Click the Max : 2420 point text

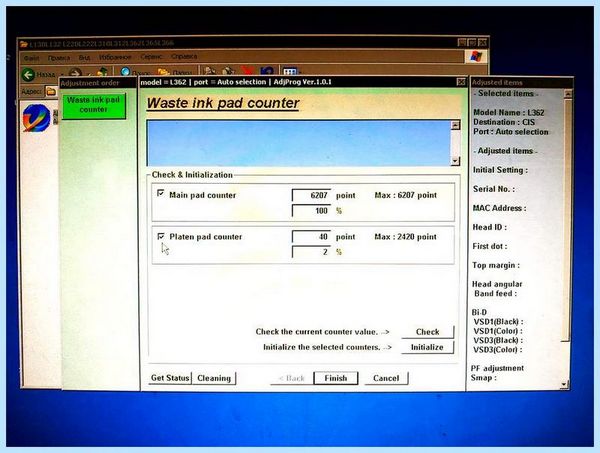pyautogui.click(x=406, y=237)
